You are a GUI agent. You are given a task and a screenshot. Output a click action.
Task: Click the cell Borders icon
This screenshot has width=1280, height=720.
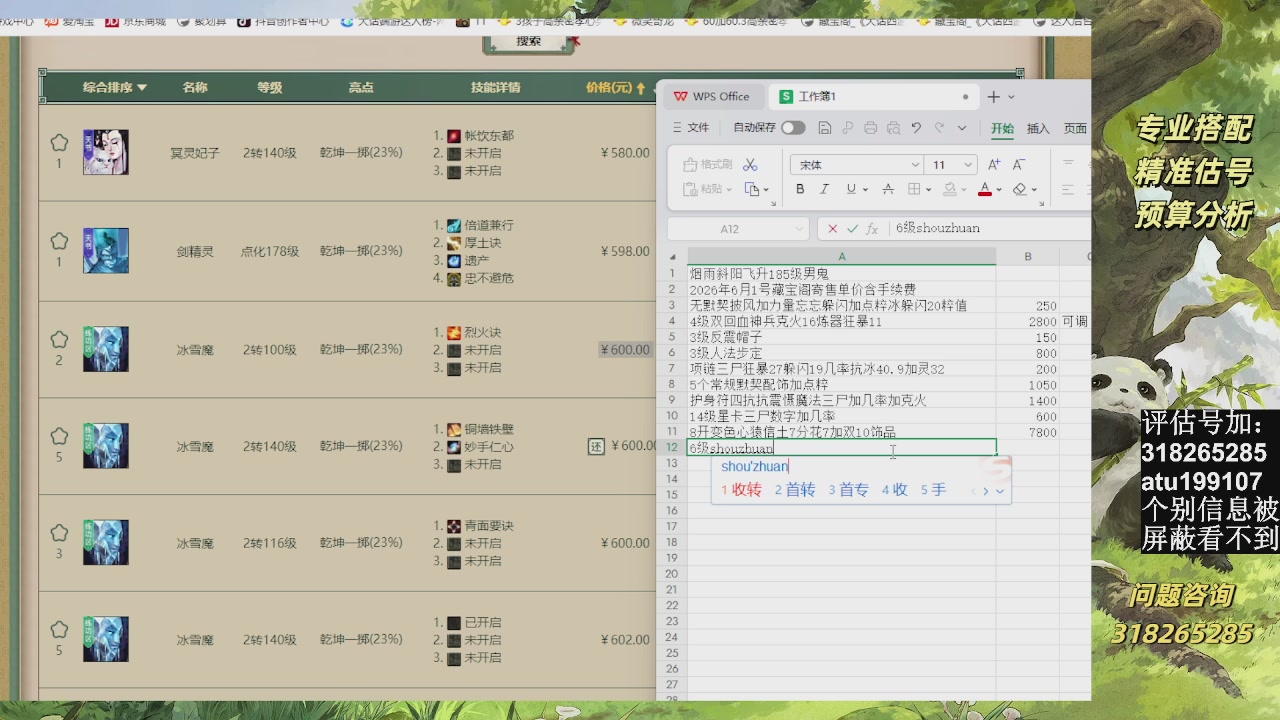tap(914, 189)
